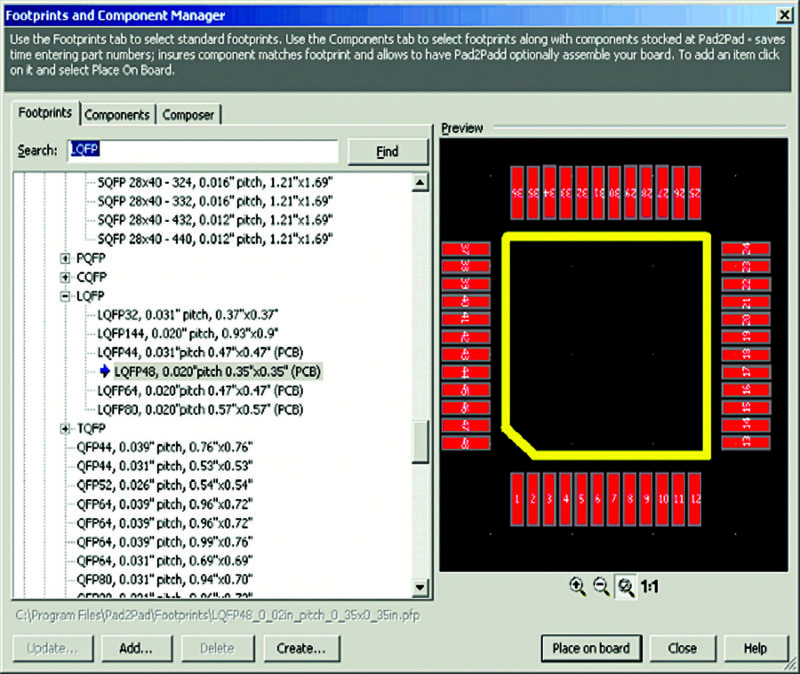800x674 pixels.
Task: Expand the PQFP tree node
Action: pos(66,258)
